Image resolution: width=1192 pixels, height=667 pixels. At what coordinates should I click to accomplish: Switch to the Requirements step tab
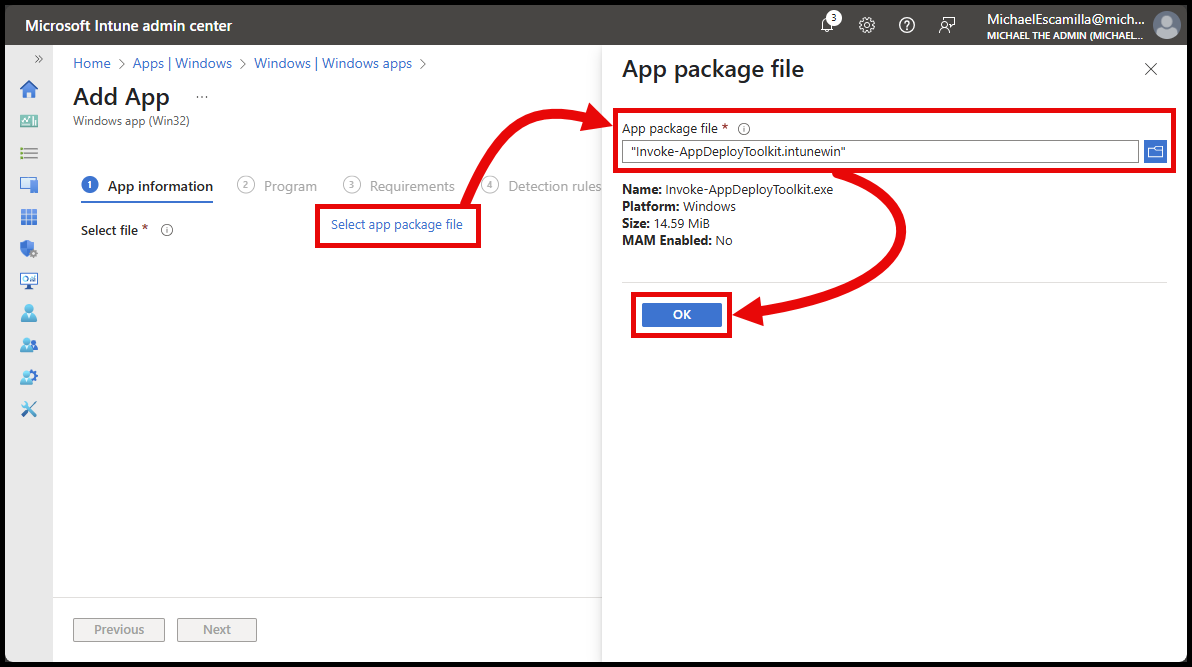point(400,186)
